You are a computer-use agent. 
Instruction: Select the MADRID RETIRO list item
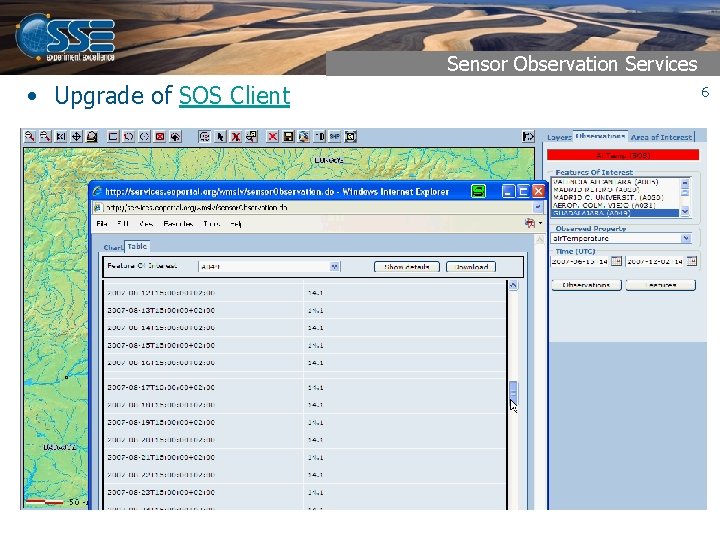point(614,190)
